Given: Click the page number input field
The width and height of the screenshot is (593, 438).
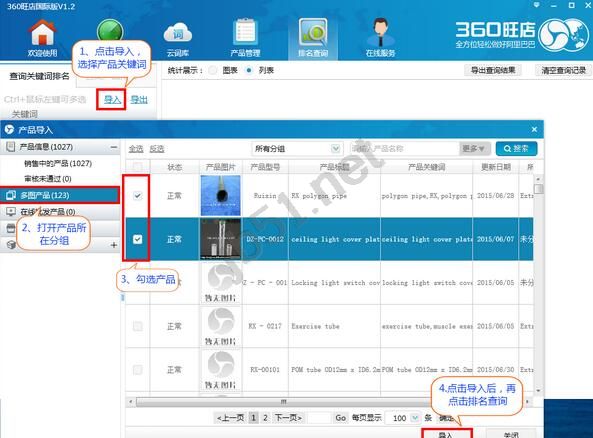Looking at the screenshot, I should coord(319,418).
